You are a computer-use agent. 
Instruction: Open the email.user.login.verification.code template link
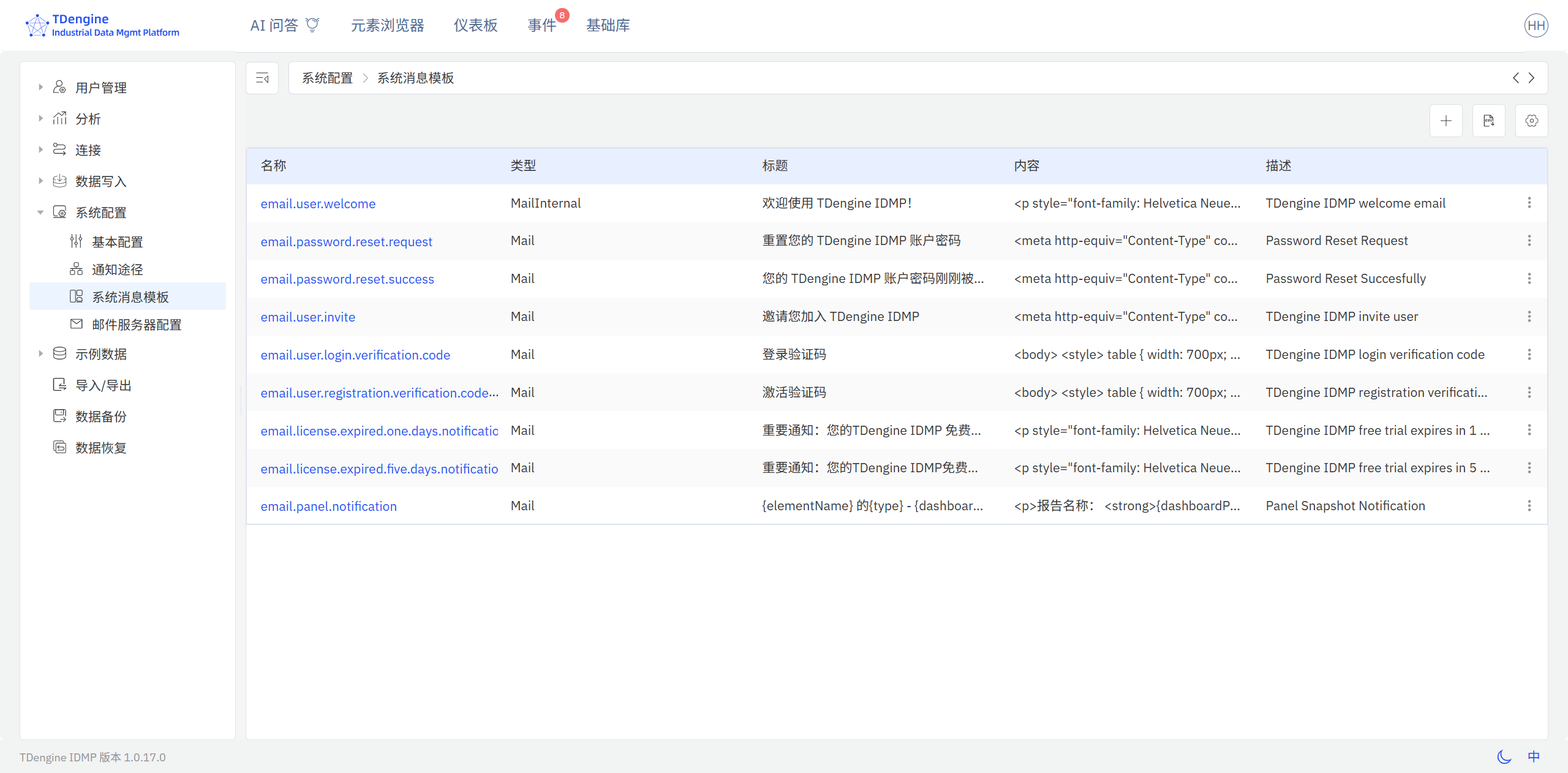coord(355,355)
